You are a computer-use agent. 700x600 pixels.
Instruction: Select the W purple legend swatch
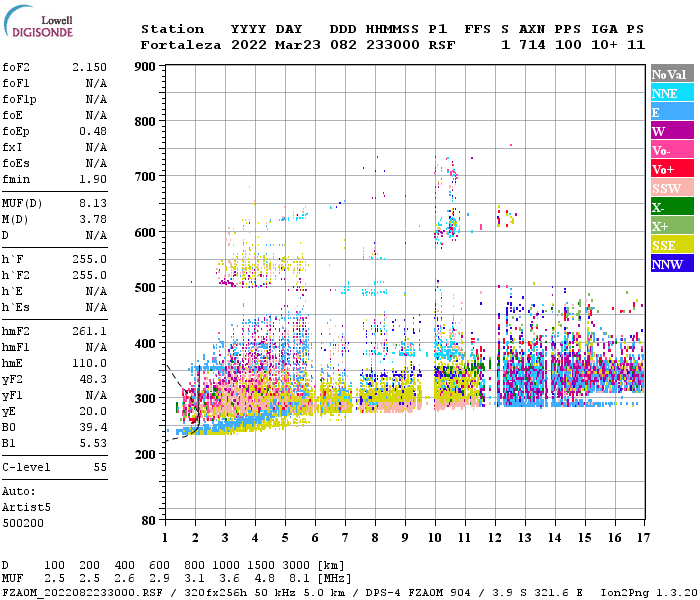pyautogui.click(x=672, y=131)
